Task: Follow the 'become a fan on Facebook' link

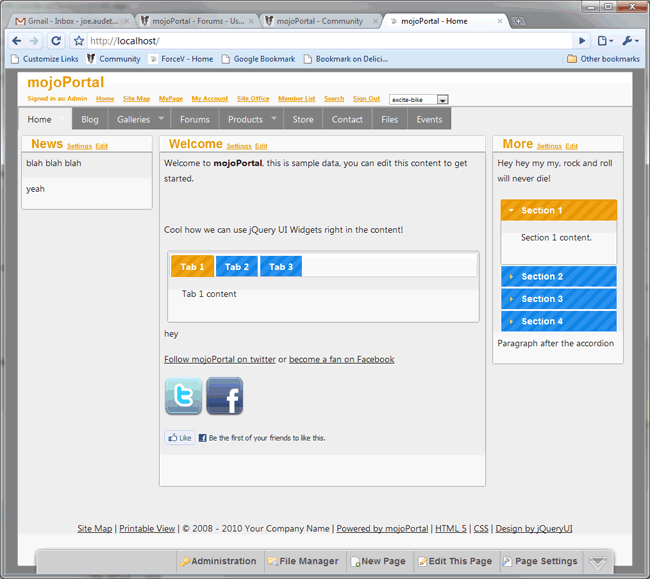Action: (341, 359)
